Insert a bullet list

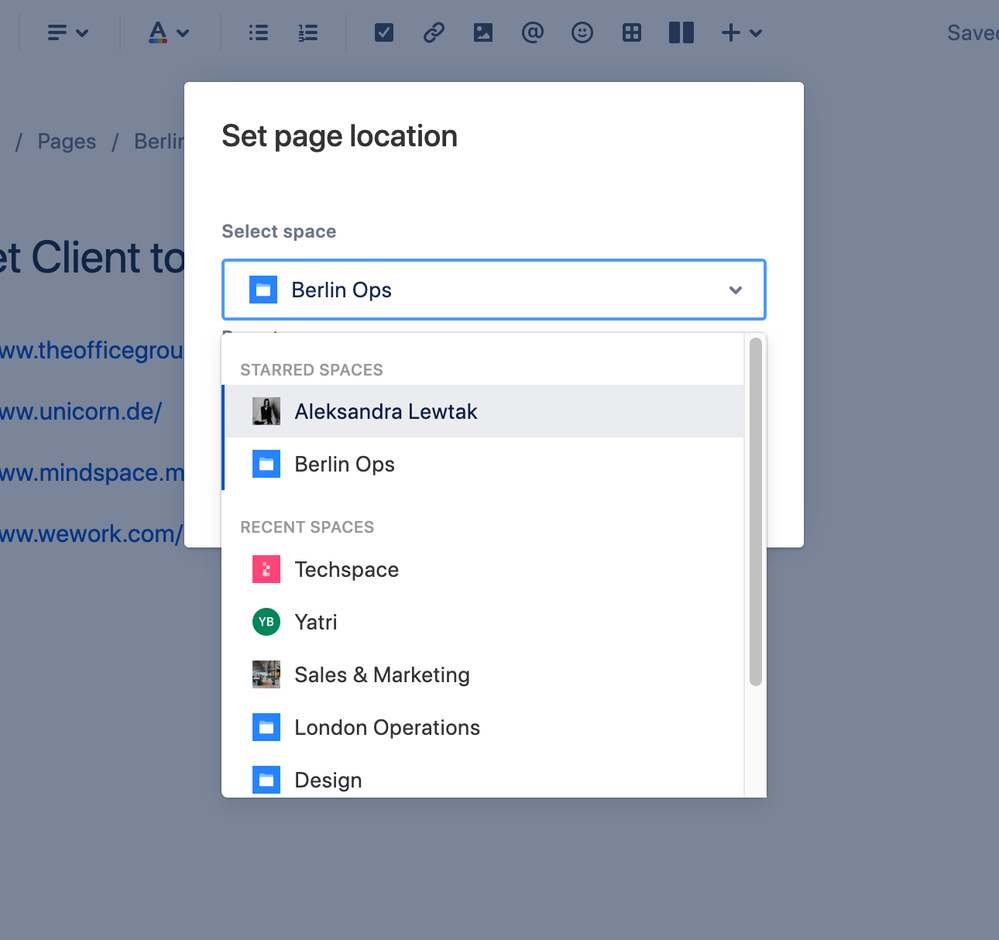(258, 33)
